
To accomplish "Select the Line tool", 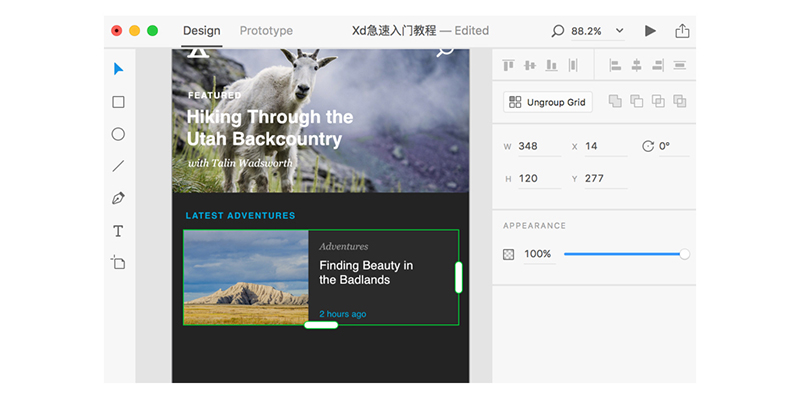I will (118, 166).
